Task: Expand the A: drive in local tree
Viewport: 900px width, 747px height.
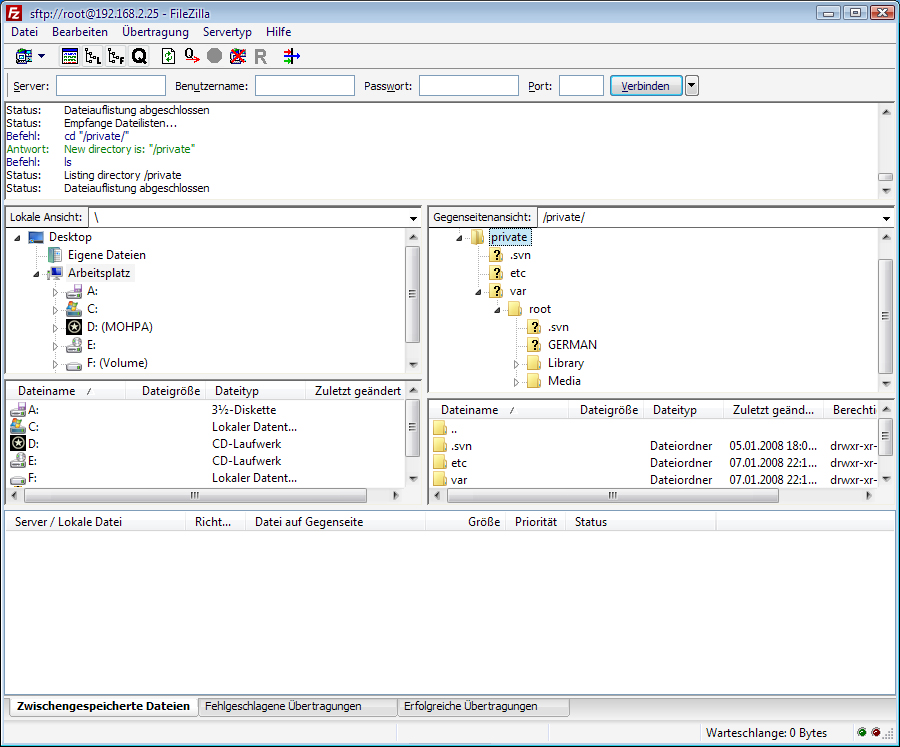Action: tap(55, 292)
